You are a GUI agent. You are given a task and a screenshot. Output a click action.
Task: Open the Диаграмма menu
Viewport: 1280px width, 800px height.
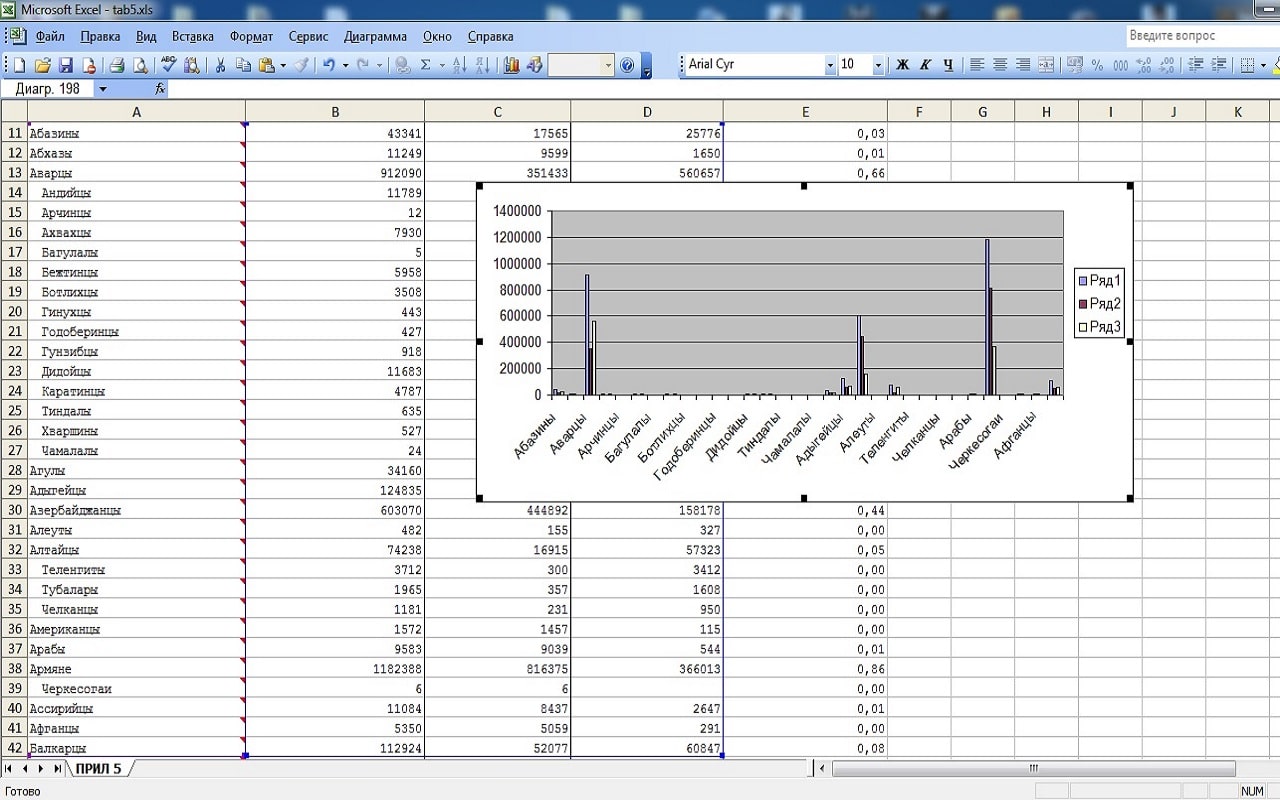(375, 36)
